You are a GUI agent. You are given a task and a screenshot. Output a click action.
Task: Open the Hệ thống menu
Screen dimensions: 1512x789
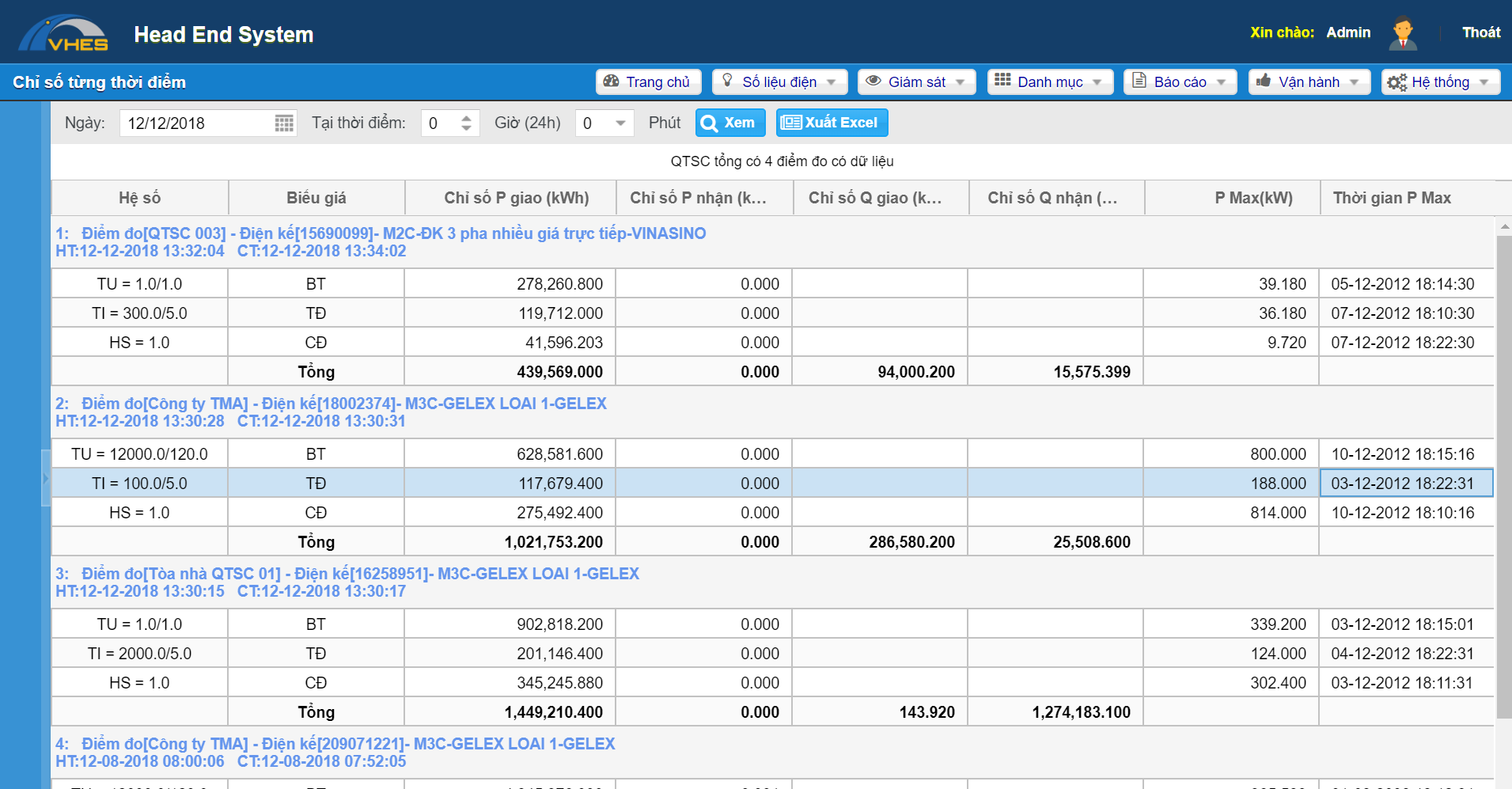pos(1441,82)
